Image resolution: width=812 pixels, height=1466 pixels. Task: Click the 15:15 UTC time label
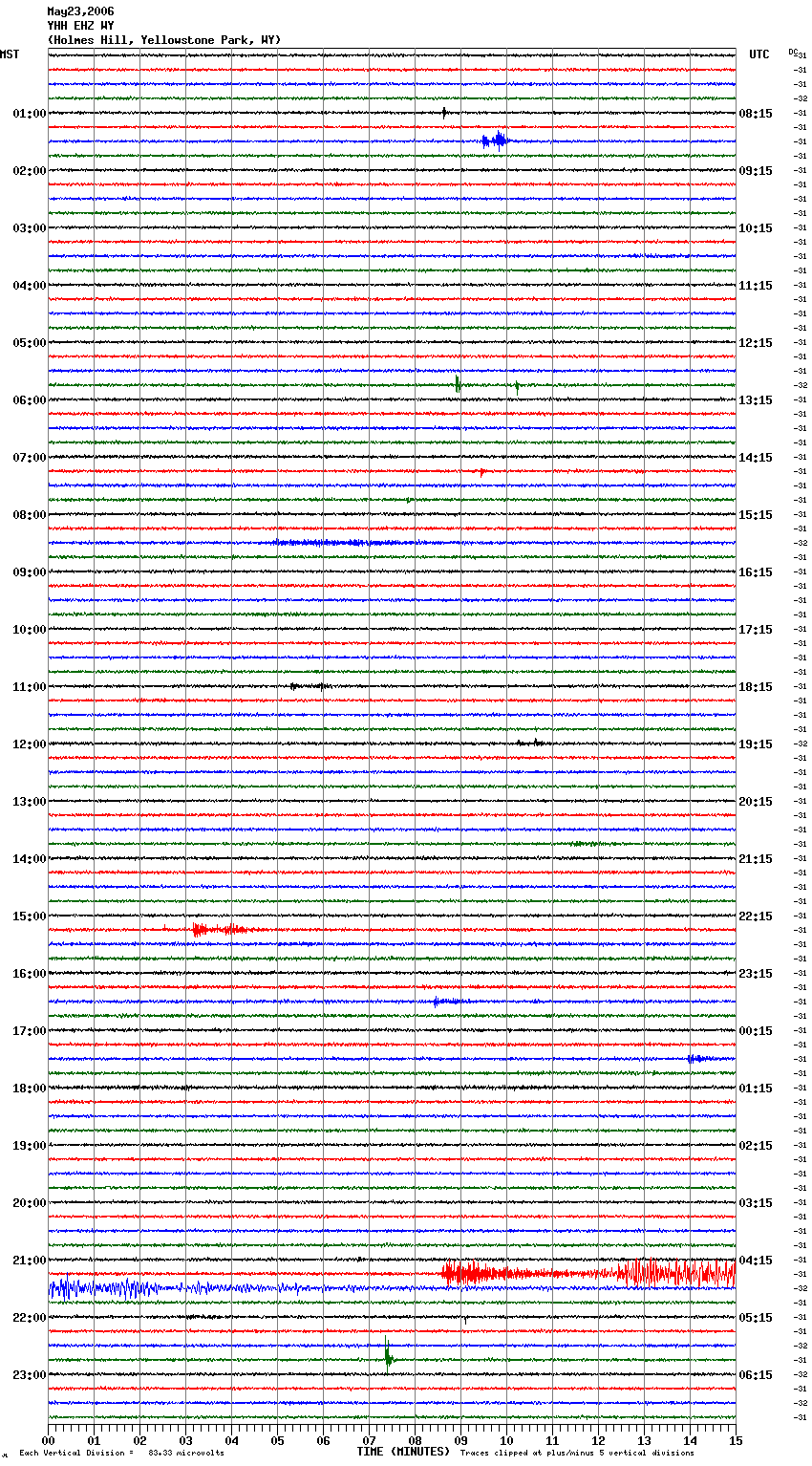[756, 515]
